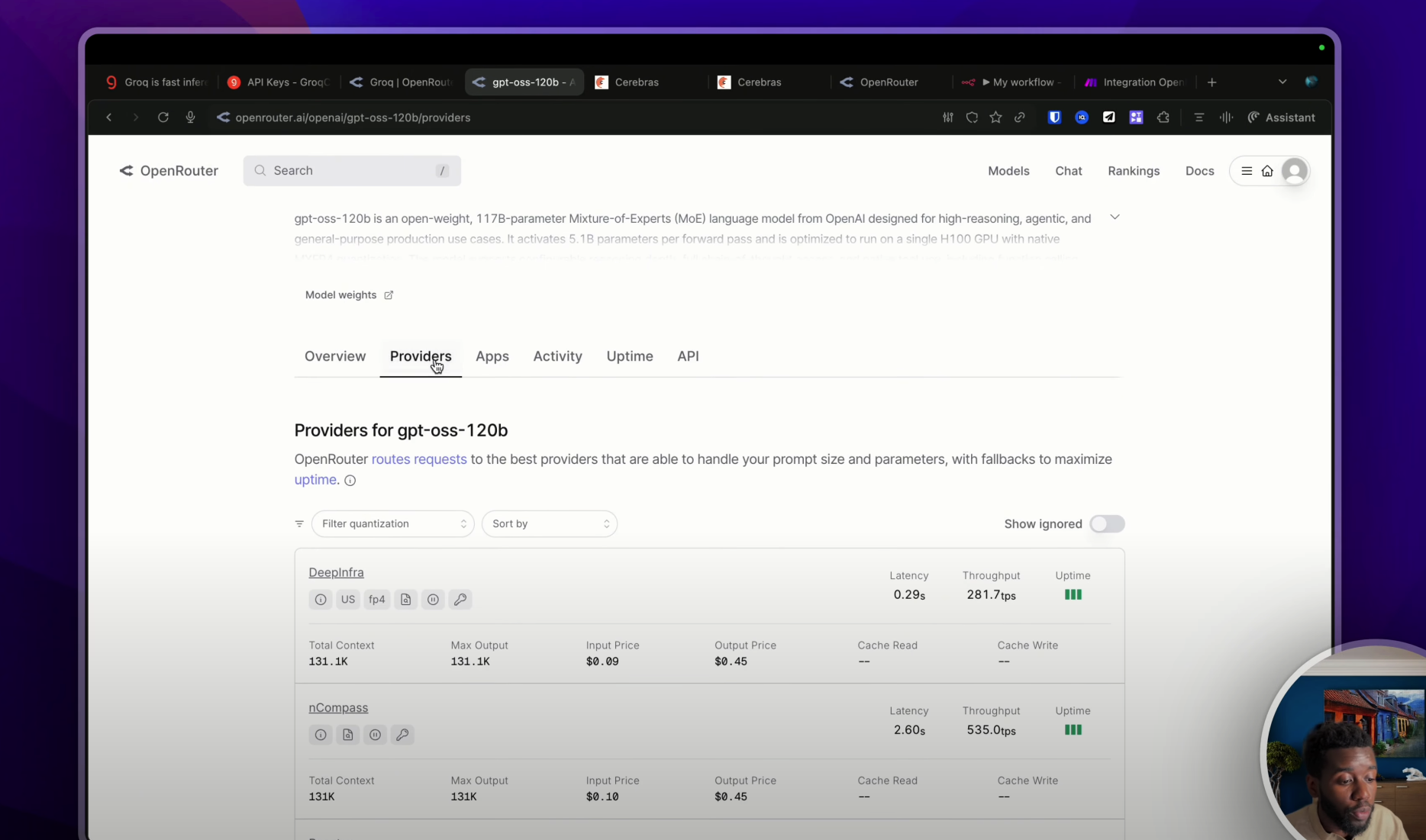The height and width of the screenshot is (840, 1426).
Task: Switch to Groq is fast inference tab
Action: 156,82
